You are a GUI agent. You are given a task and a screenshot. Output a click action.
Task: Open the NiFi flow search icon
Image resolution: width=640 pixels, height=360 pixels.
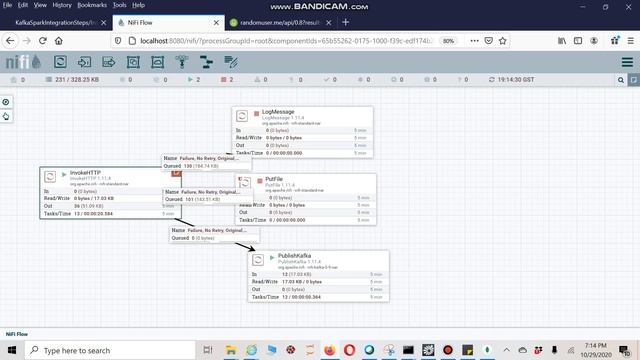point(621,80)
